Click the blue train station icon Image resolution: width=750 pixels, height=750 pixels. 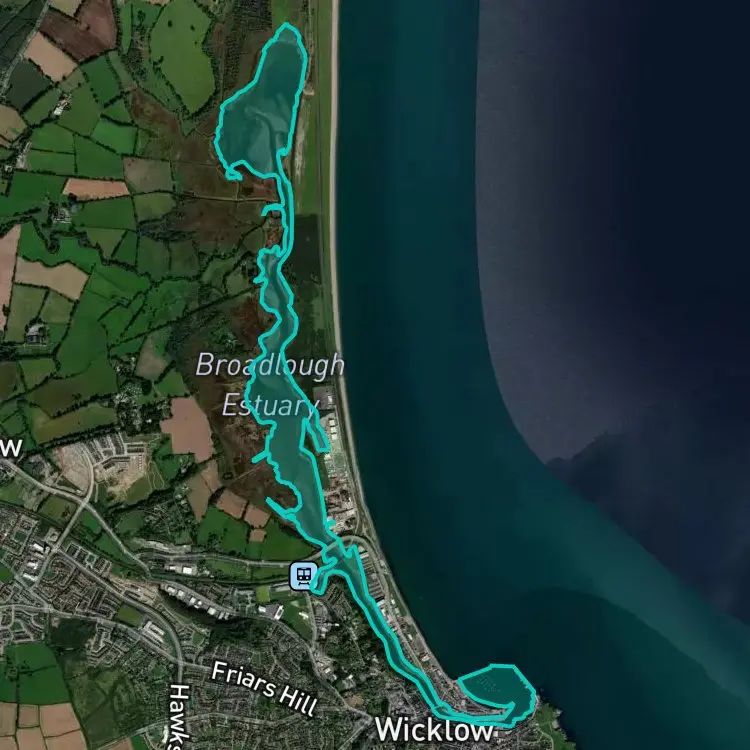tap(303, 576)
